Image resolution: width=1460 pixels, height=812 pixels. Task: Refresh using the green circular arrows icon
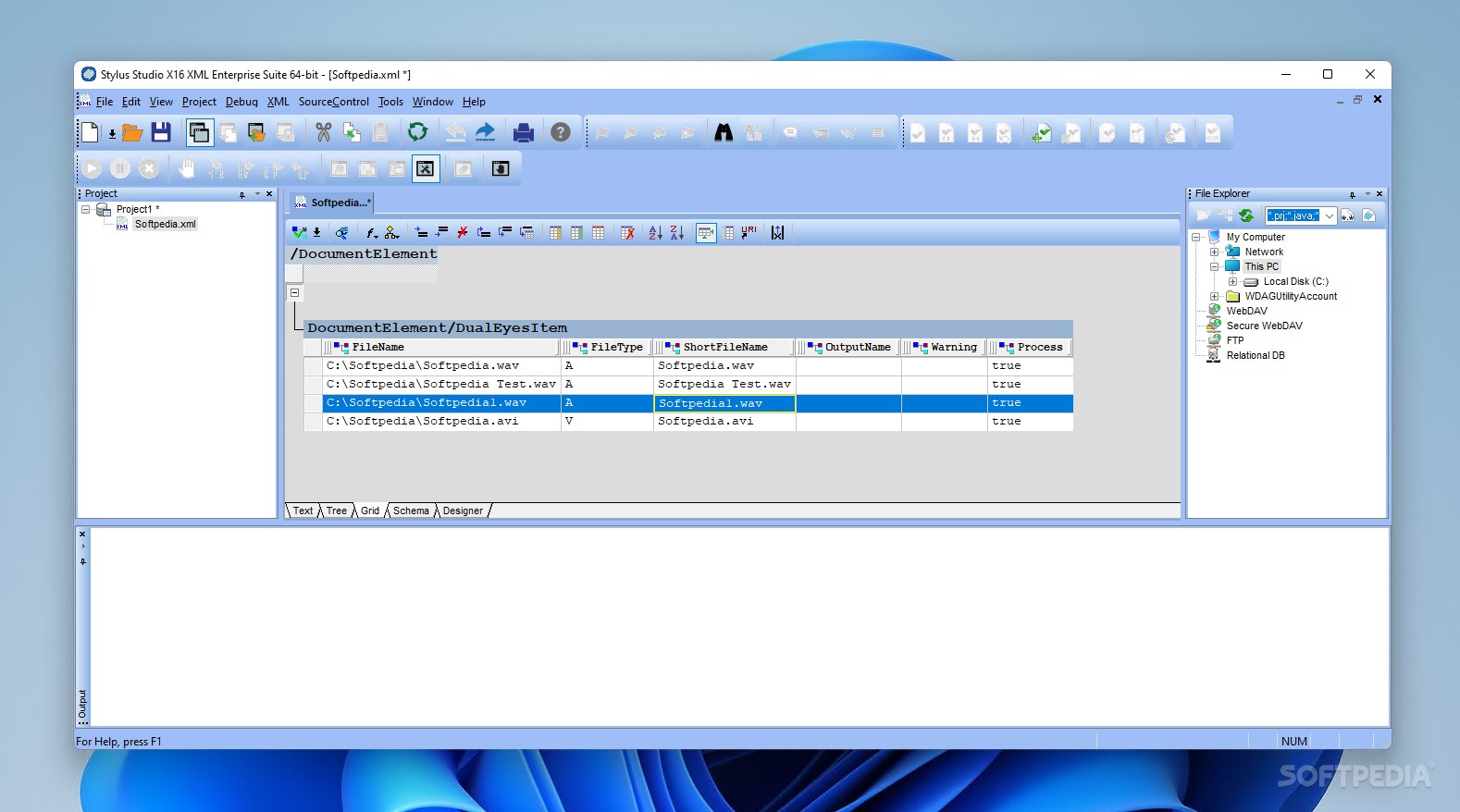pos(418,132)
